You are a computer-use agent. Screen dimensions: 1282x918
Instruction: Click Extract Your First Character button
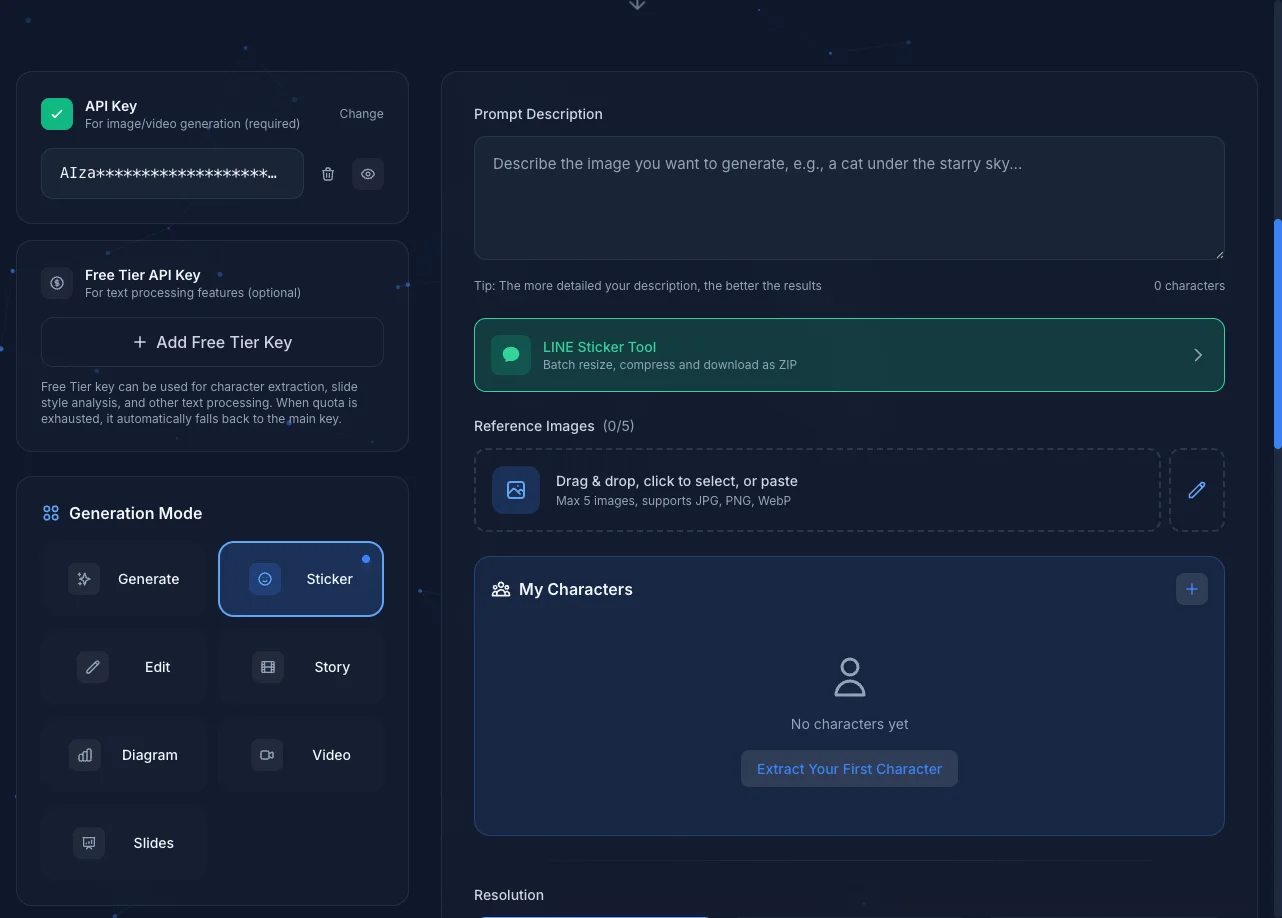tap(849, 769)
